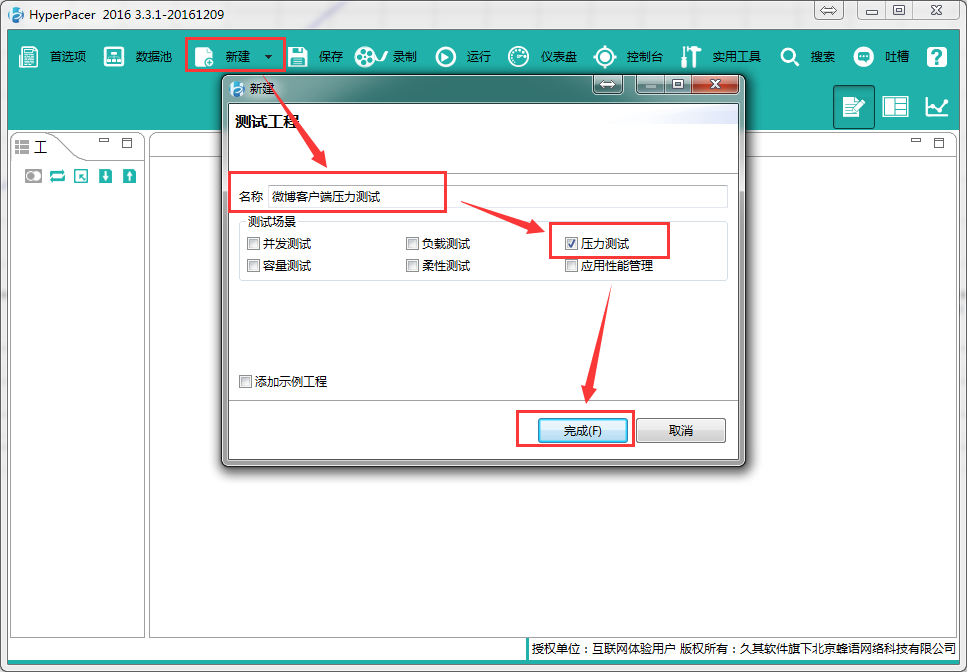The height and width of the screenshot is (672, 967).
Task: Open the 数据池 data pool tool
Action: pos(137,57)
